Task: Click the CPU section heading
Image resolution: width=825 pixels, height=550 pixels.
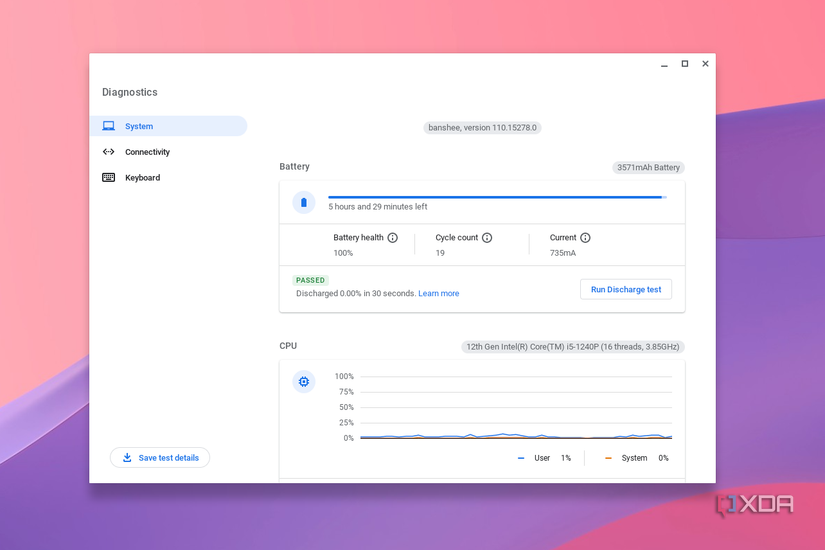Action: 288,346
